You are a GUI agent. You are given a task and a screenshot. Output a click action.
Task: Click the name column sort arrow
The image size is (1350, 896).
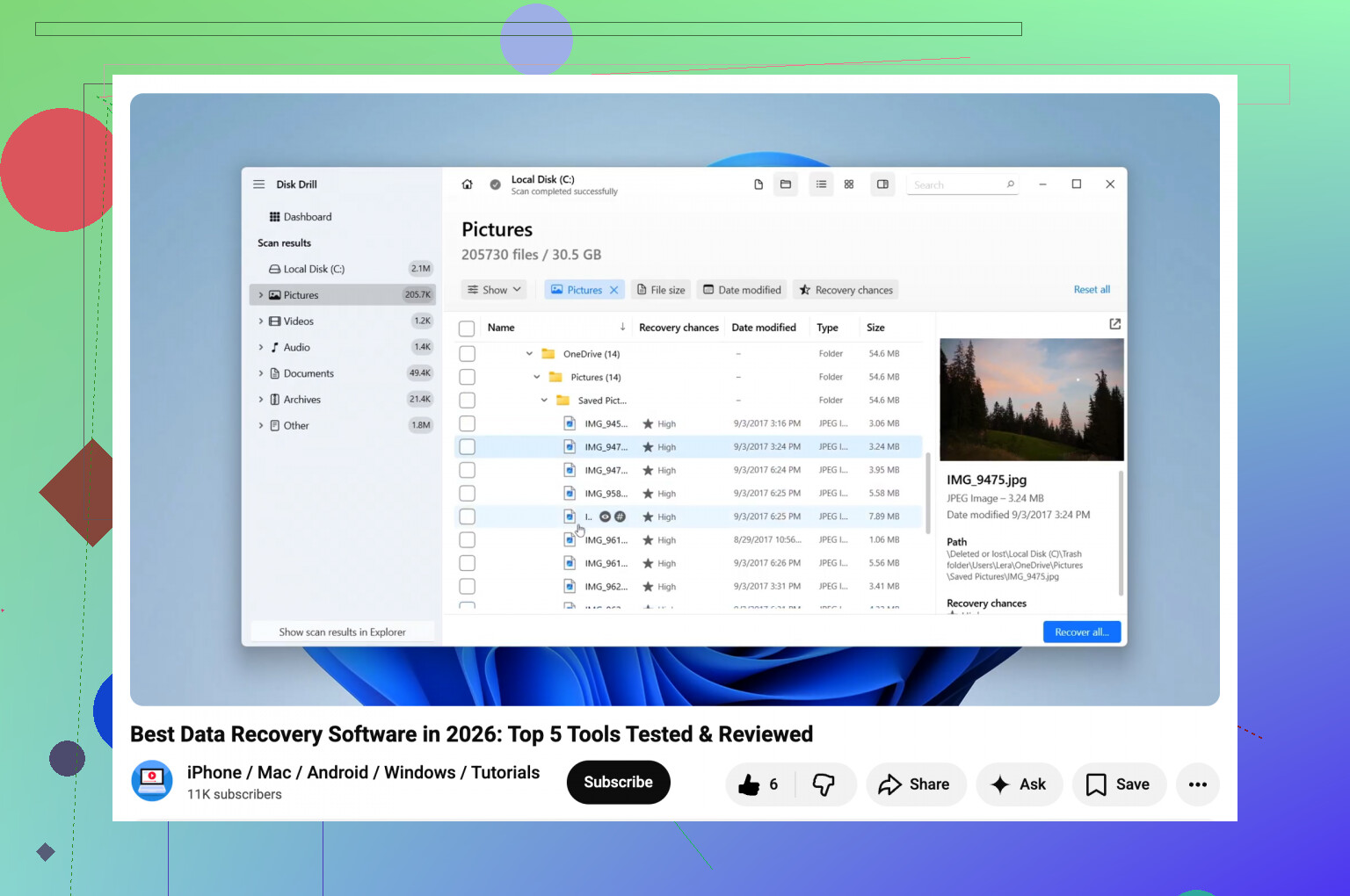coord(622,327)
